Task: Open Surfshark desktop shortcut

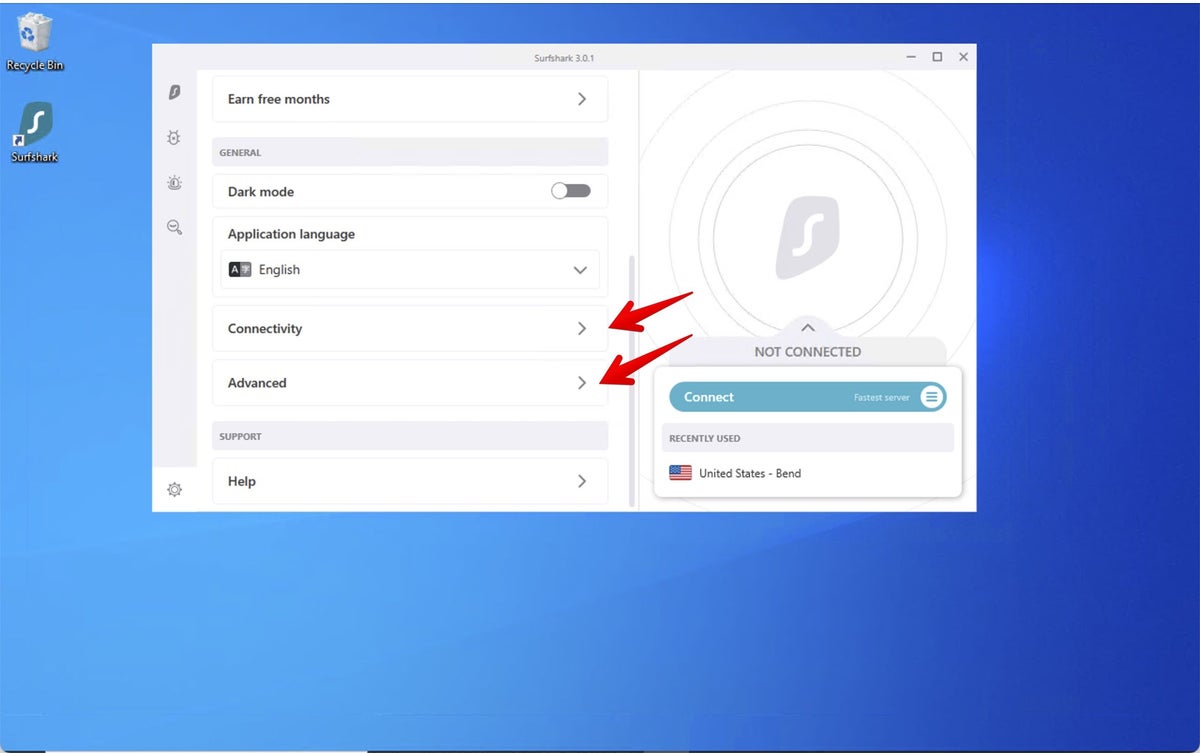Action: point(35,132)
